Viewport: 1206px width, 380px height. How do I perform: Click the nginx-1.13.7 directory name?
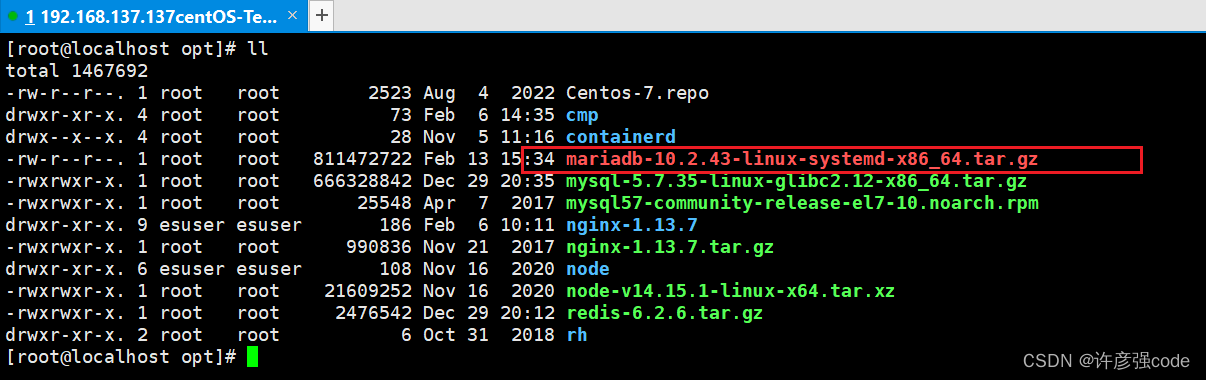[x=632, y=225]
